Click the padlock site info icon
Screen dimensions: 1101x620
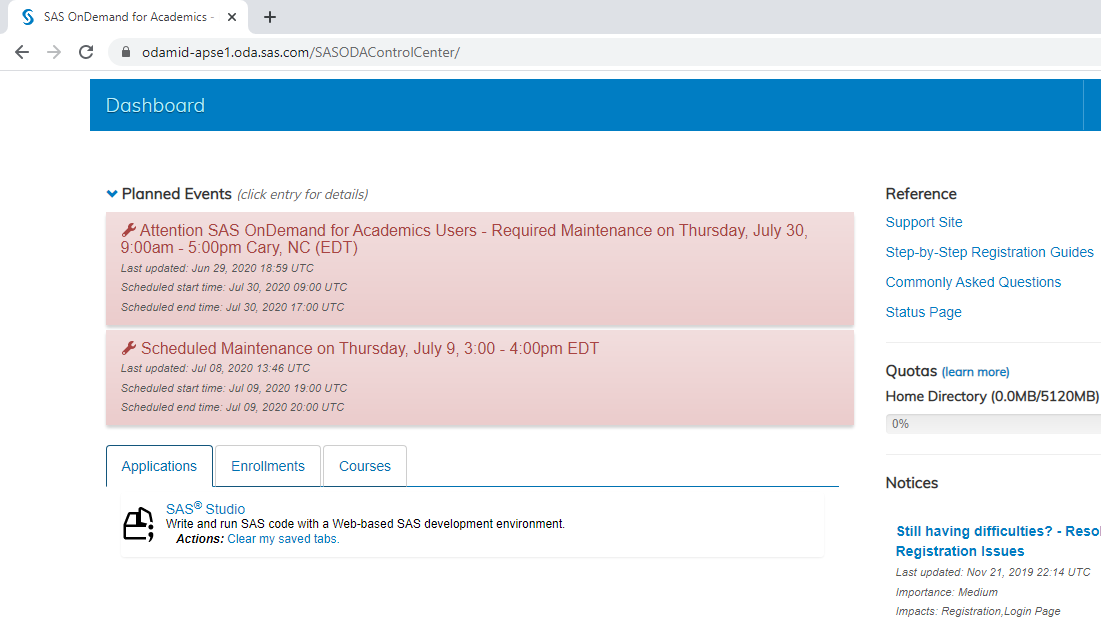(126, 52)
